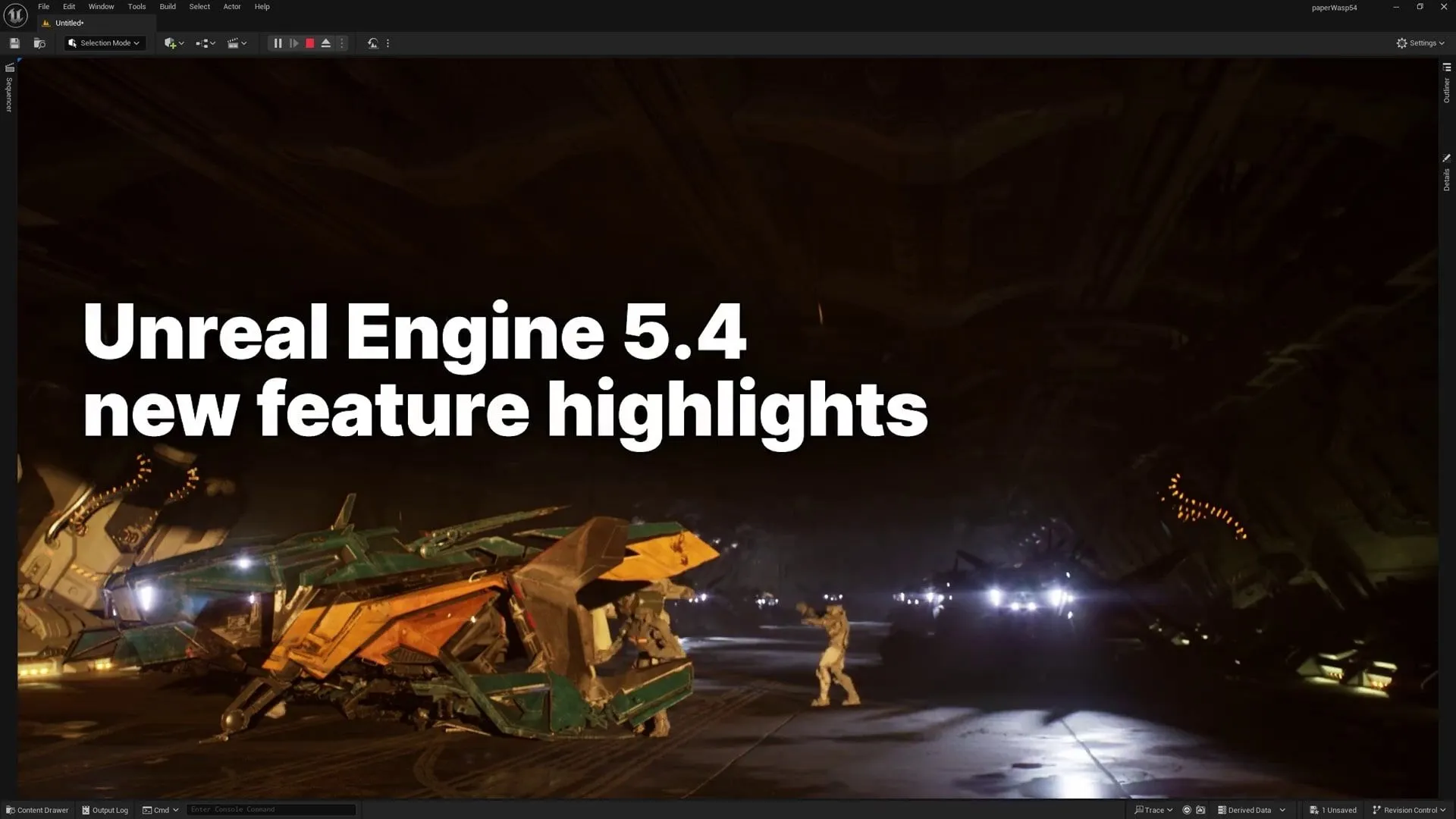The width and height of the screenshot is (1456, 819).
Task: Click the game viewport scene
Action: point(728,428)
